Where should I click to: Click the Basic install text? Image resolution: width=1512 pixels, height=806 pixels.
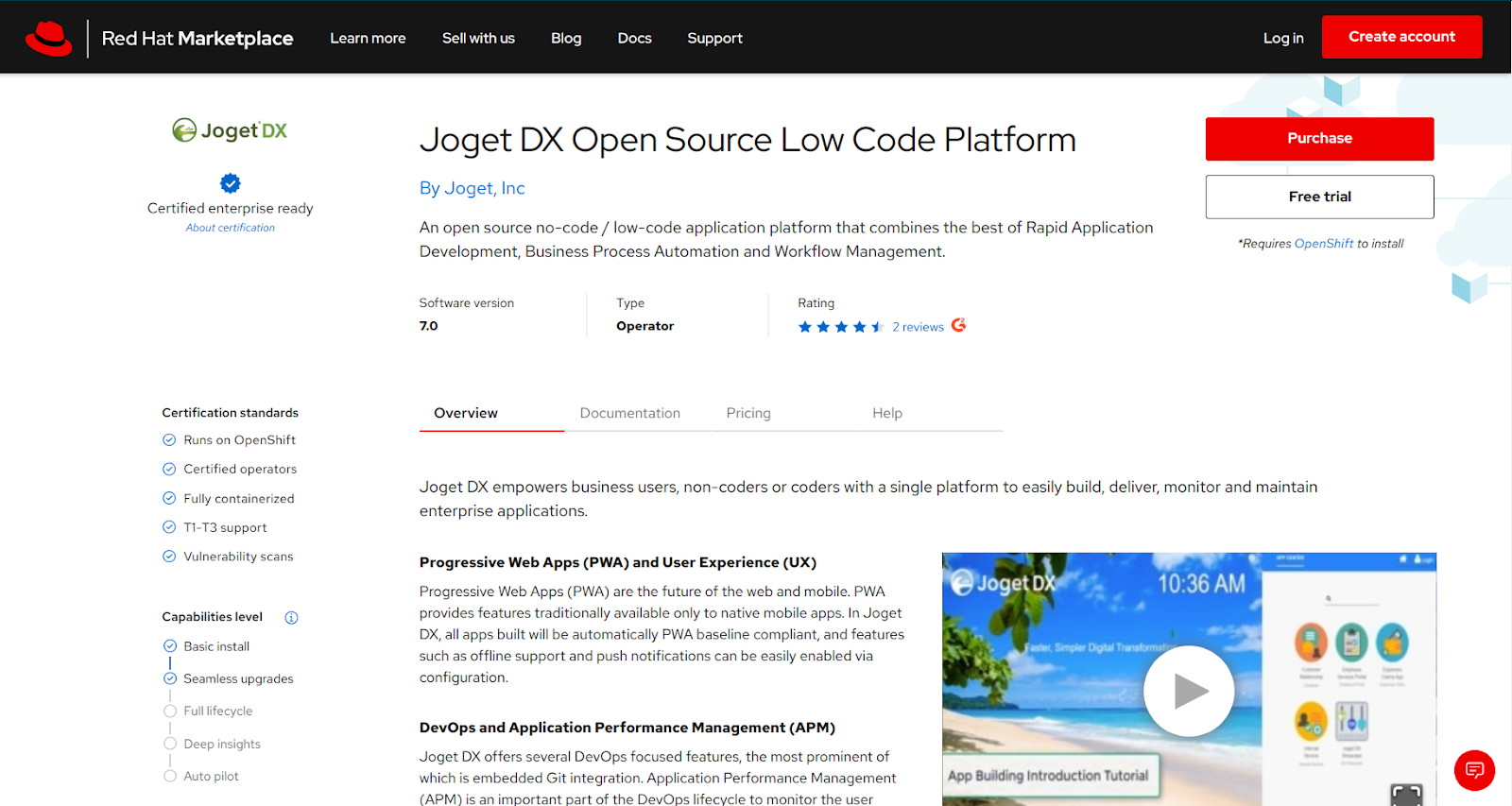(216, 646)
